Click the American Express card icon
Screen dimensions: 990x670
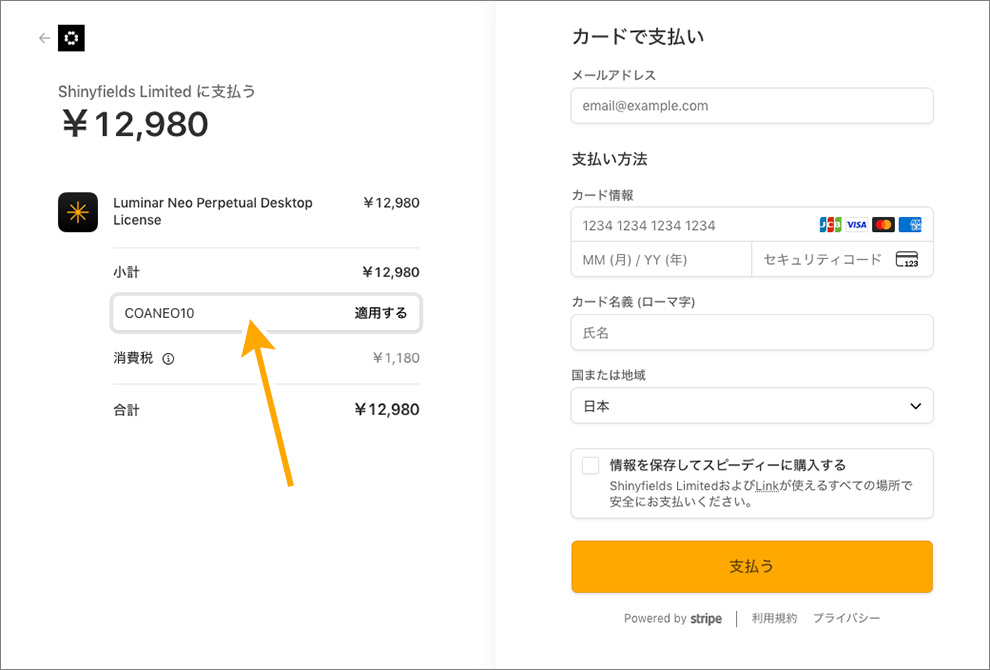click(909, 225)
